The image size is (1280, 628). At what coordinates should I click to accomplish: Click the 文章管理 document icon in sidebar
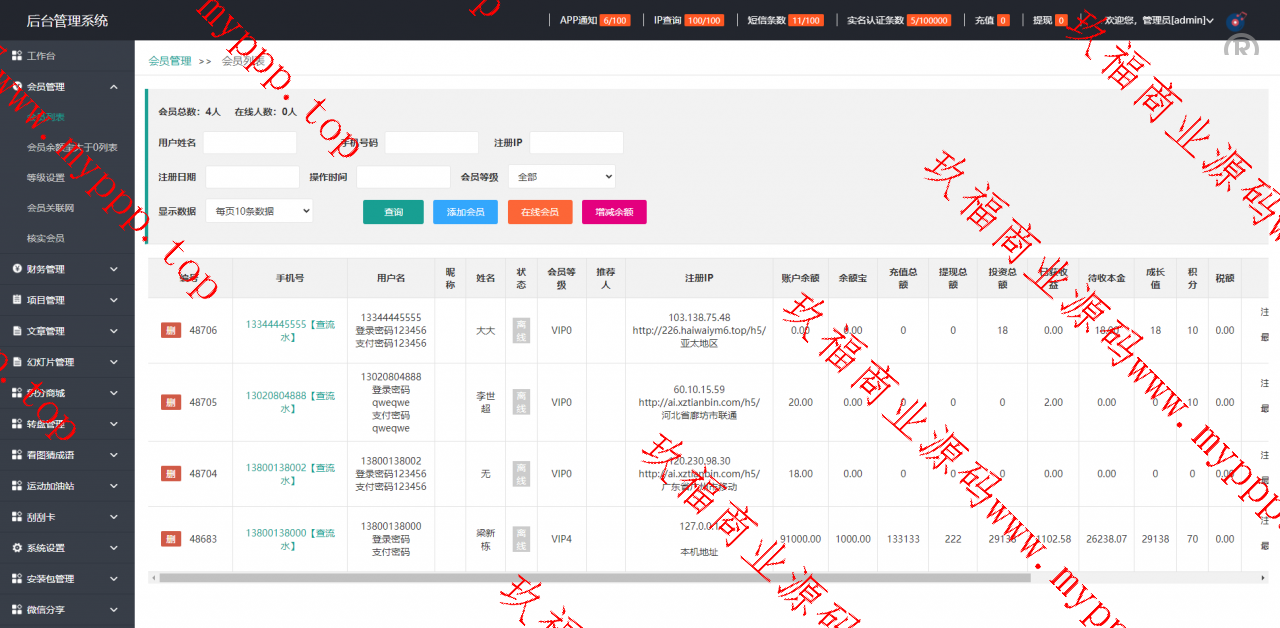pos(17,331)
